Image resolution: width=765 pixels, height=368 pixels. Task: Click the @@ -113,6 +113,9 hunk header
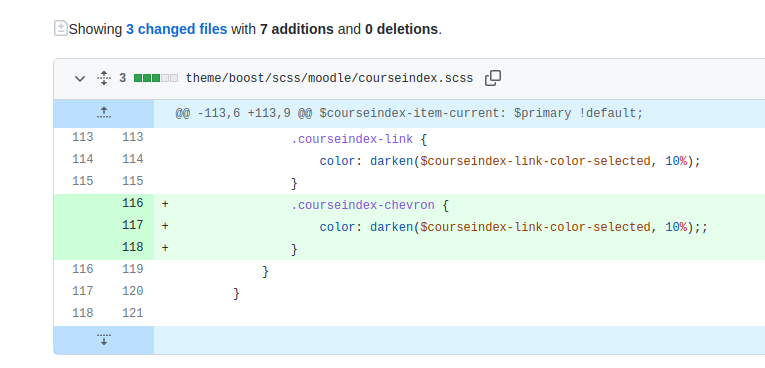(409, 114)
